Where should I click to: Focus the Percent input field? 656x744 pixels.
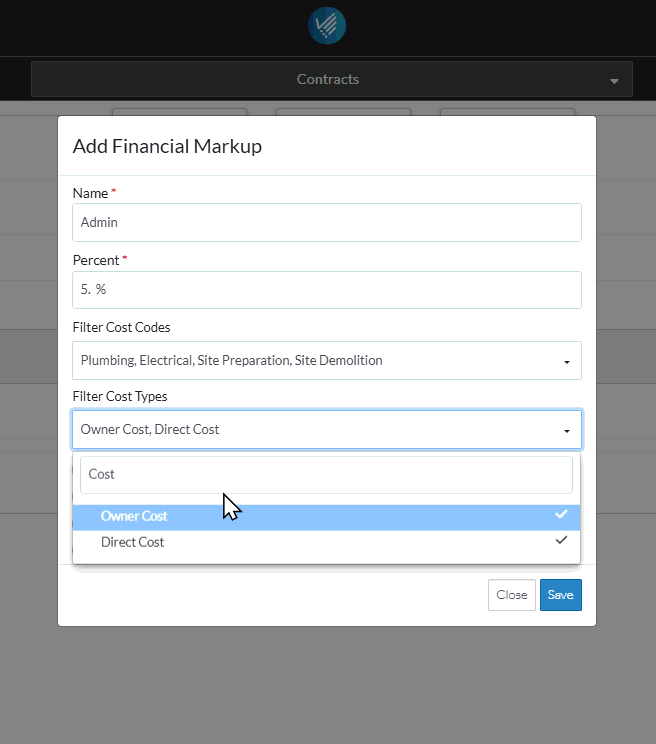pyautogui.click(x=326, y=290)
